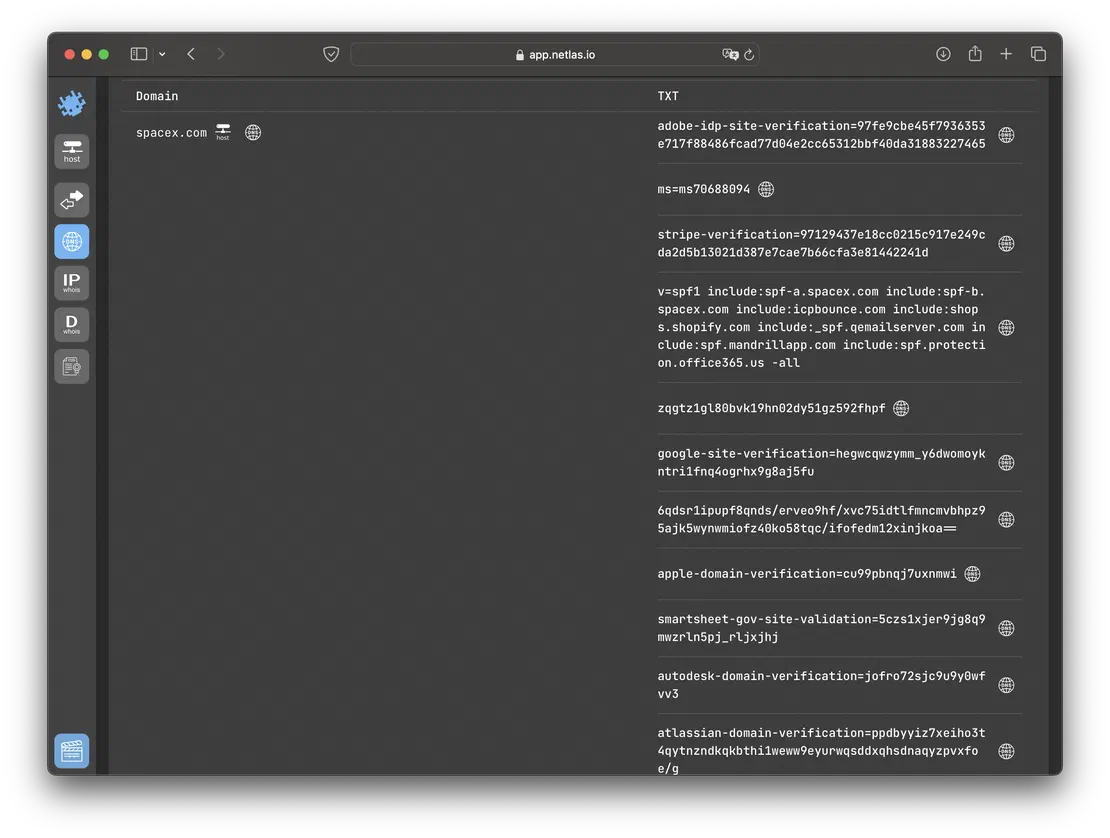This screenshot has height=838, width=1110.
Task: Show Safari downloads
Action: (x=943, y=54)
